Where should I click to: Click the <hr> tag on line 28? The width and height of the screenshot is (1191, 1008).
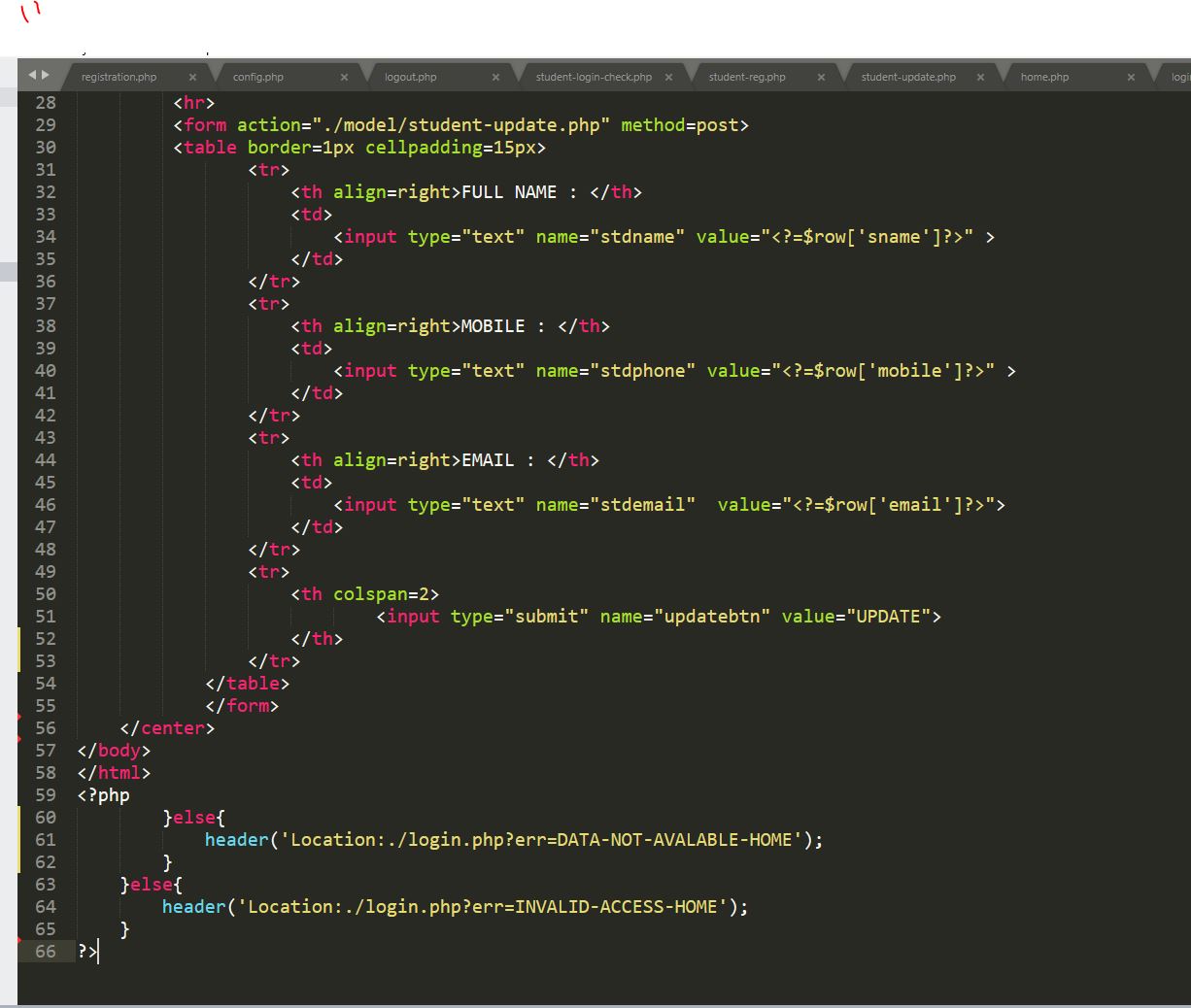194,103
